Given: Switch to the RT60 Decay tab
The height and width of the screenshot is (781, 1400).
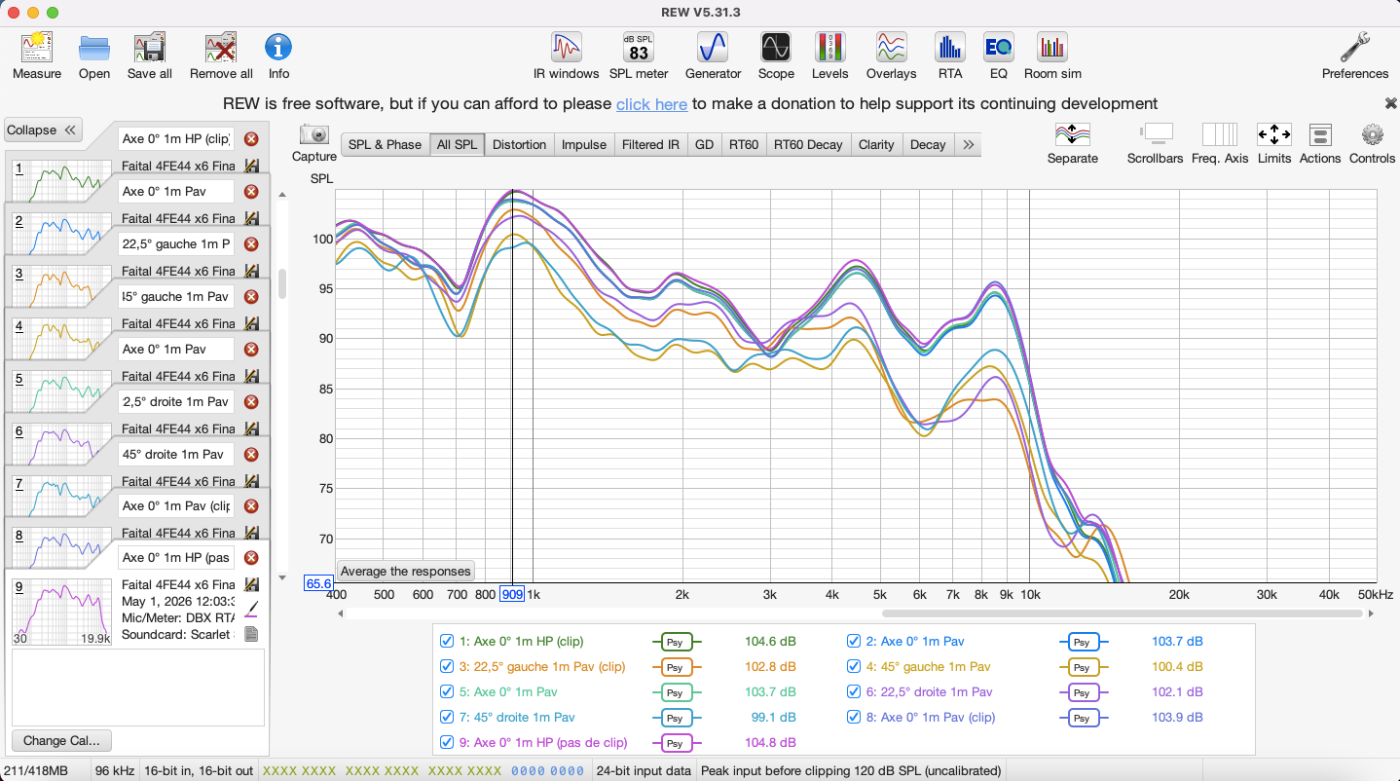Looking at the screenshot, I should coord(808,145).
